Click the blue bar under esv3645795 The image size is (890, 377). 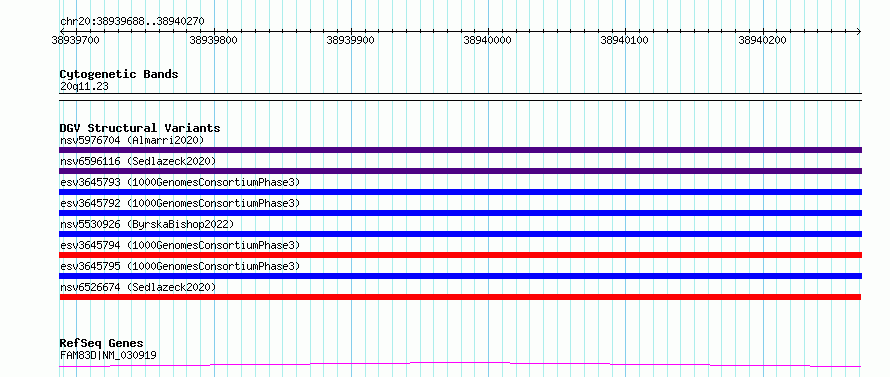[460, 276]
